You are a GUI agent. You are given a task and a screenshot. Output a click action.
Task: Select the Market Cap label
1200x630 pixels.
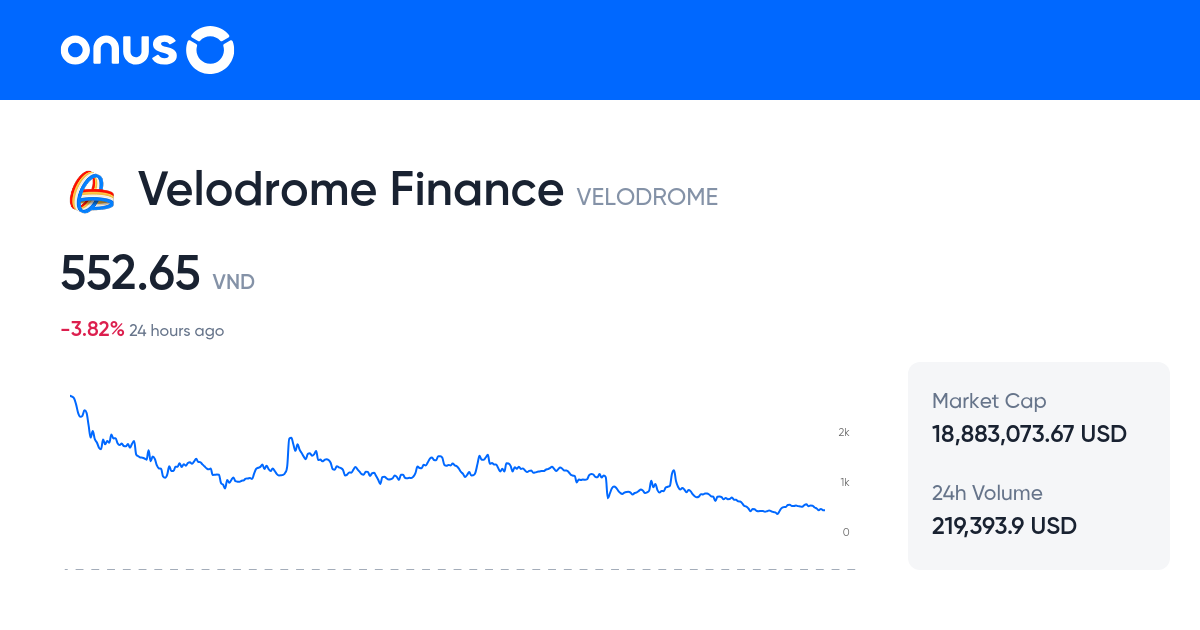click(x=989, y=400)
